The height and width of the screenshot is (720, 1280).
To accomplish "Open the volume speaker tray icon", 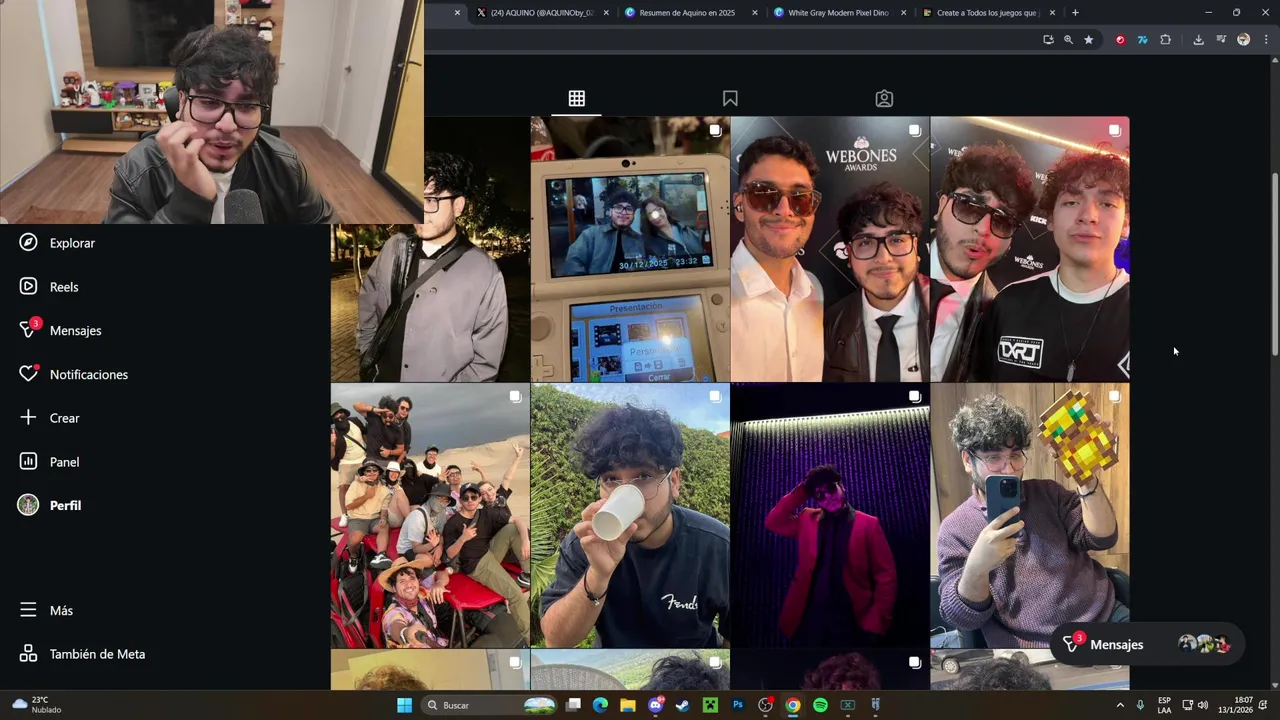I will click(x=1202, y=705).
